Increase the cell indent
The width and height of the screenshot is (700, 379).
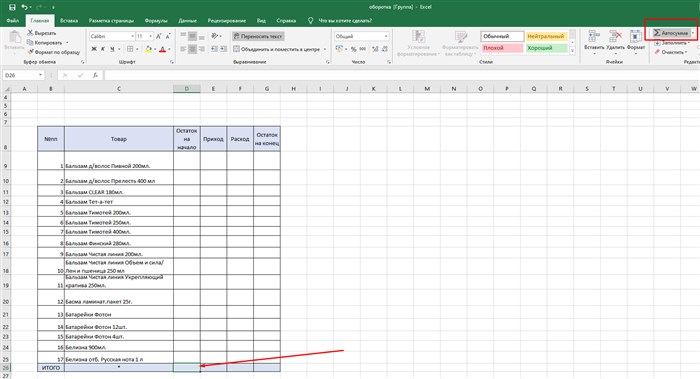pos(223,49)
